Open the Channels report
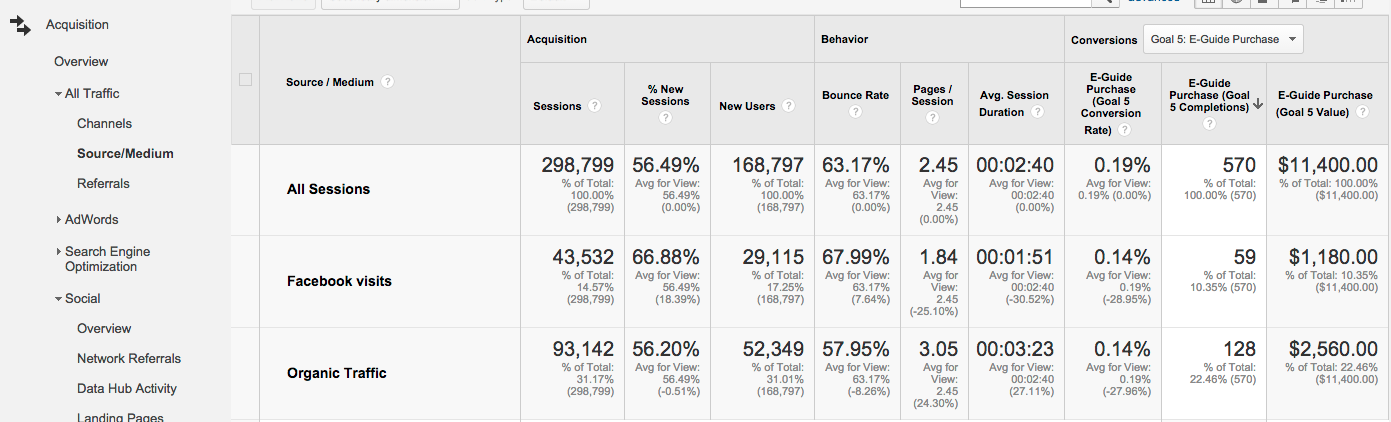The height and width of the screenshot is (422, 1391). tap(104, 124)
